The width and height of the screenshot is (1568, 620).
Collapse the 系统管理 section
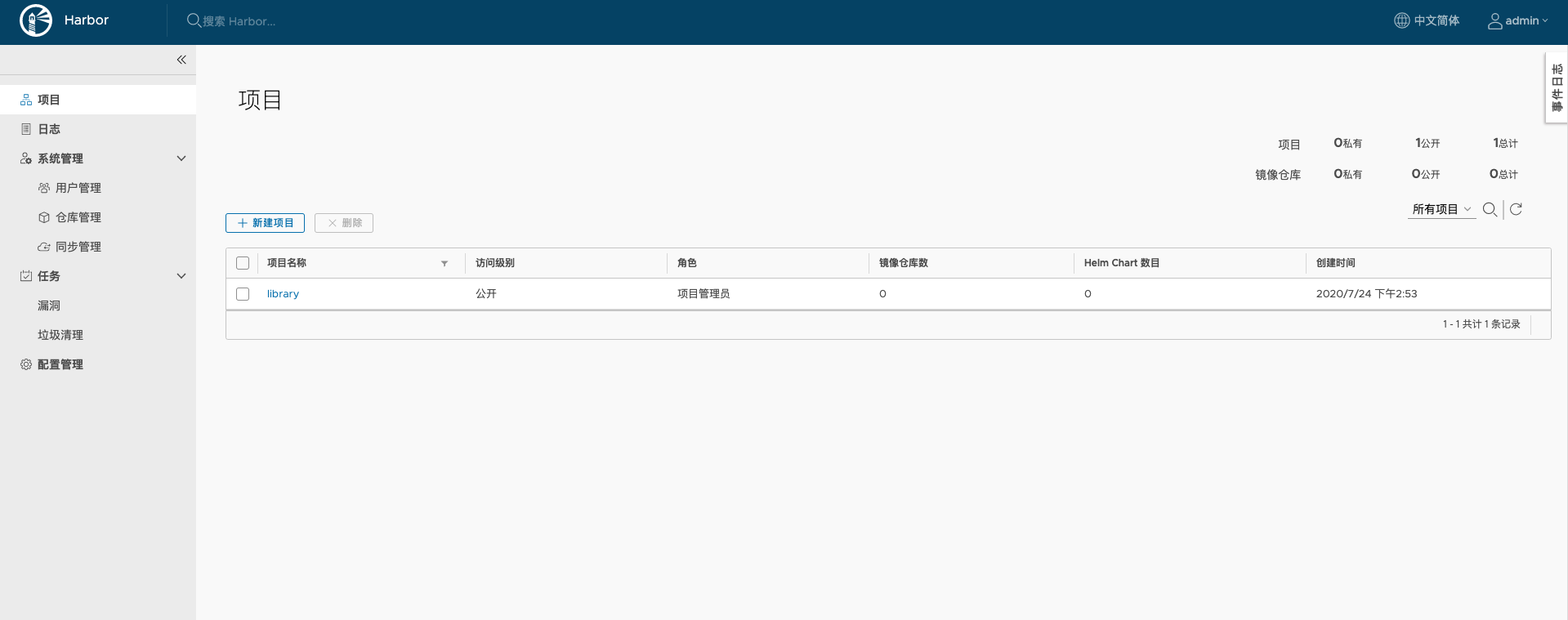pos(181,158)
